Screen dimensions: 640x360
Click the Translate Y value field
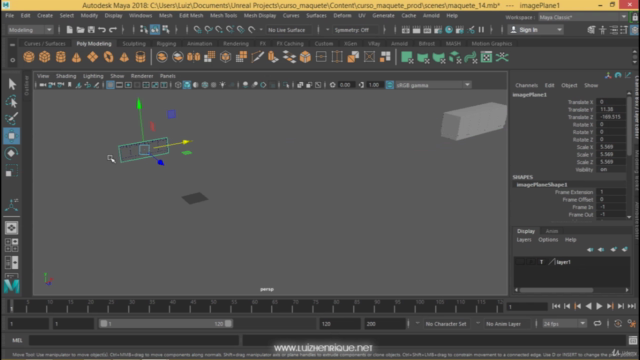(x=610, y=109)
